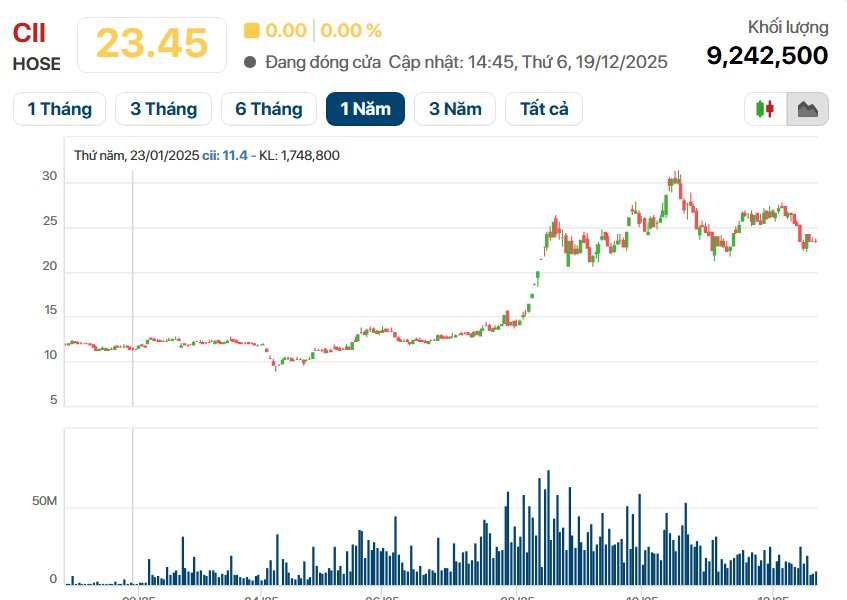The height and width of the screenshot is (600, 847).
Task: Click the gray market-closed status dot
Action: coord(250,62)
